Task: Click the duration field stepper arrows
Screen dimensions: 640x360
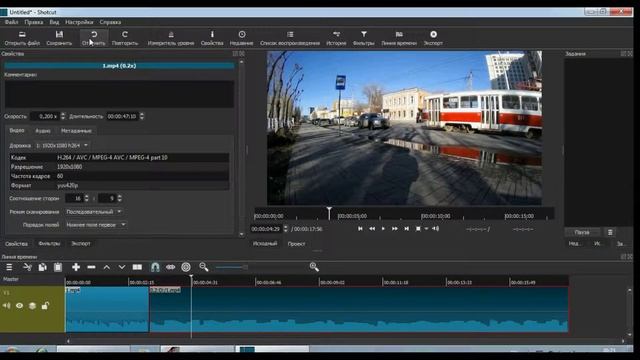Action: [x=142, y=116]
